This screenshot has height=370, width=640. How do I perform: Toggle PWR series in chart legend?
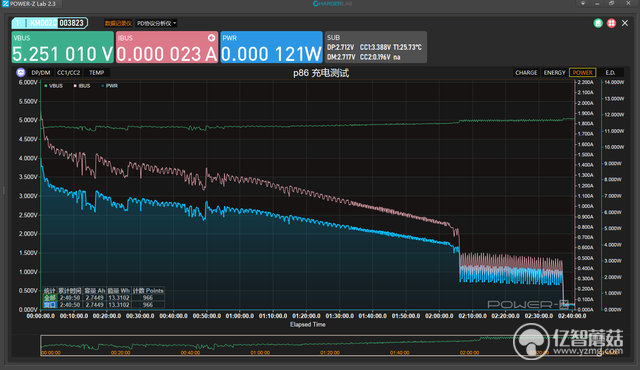pos(109,86)
